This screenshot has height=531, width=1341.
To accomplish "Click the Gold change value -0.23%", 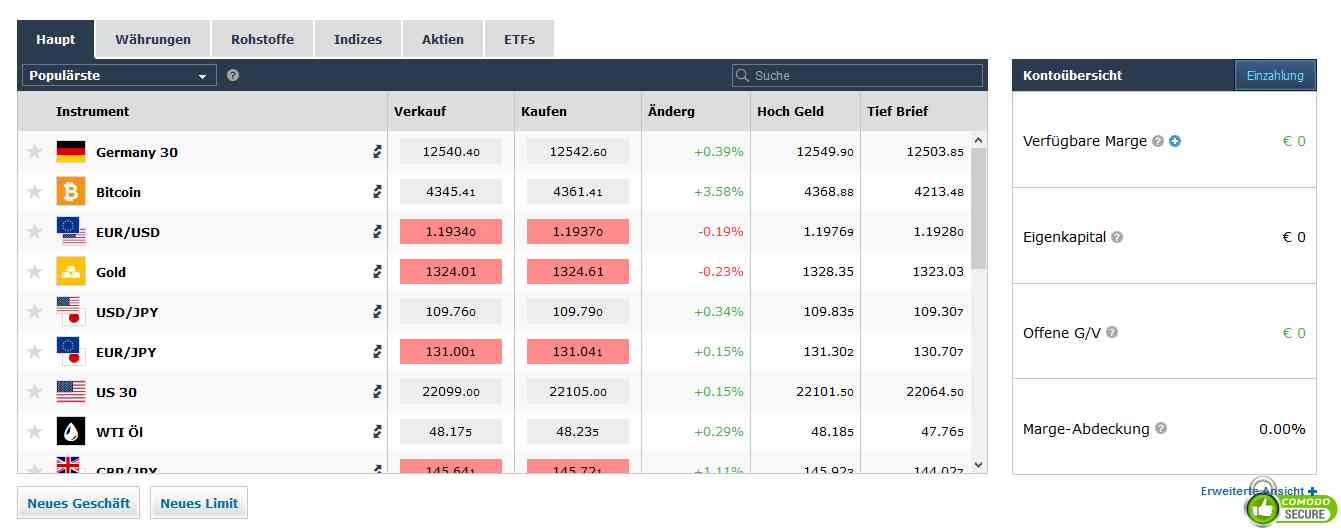I will click(x=720, y=272).
